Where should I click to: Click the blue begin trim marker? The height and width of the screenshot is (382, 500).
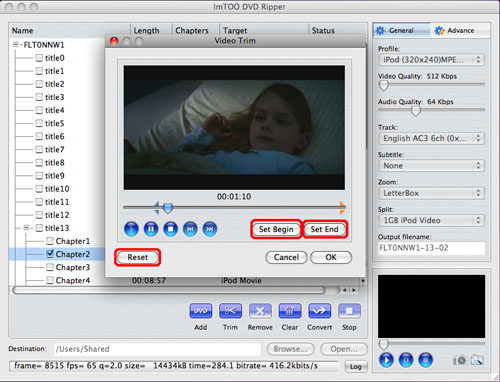tap(156, 208)
